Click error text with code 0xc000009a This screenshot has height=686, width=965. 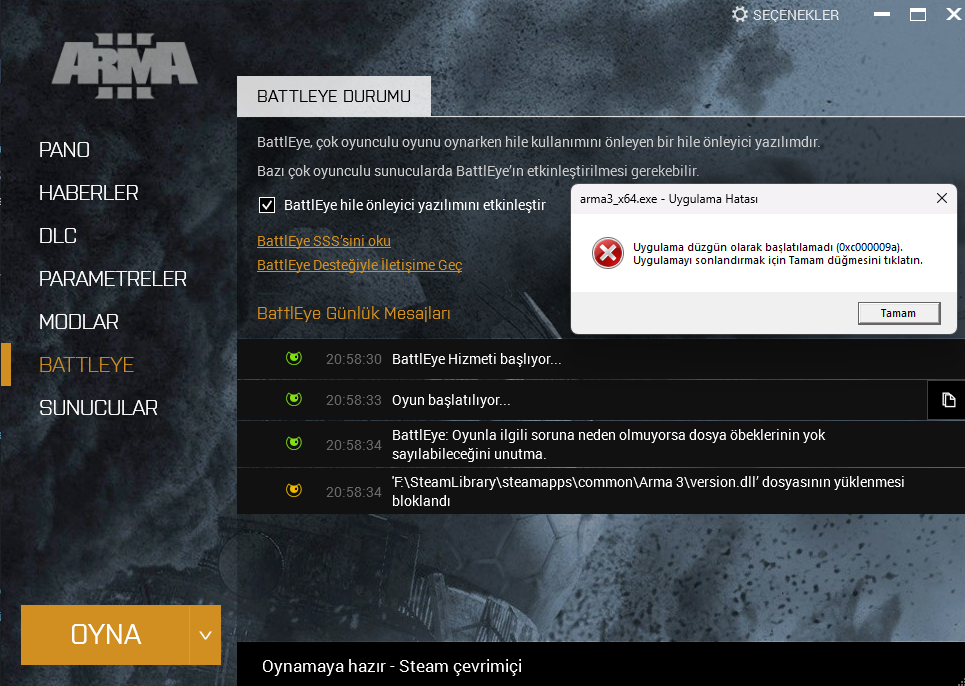[778, 253]
